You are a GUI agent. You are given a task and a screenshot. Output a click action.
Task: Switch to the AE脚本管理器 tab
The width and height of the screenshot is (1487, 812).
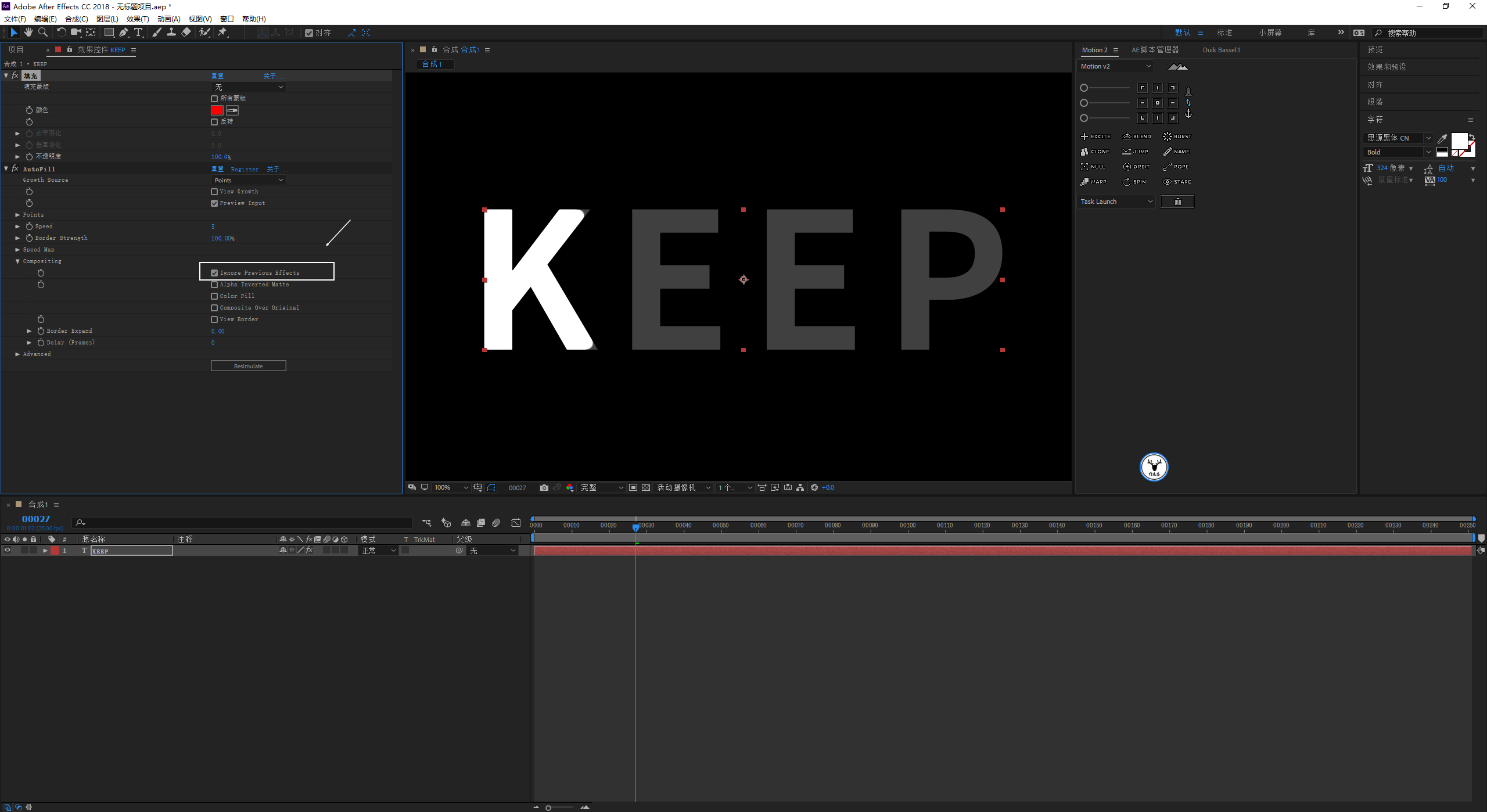pyautogui.click(x=1155, y=50)
